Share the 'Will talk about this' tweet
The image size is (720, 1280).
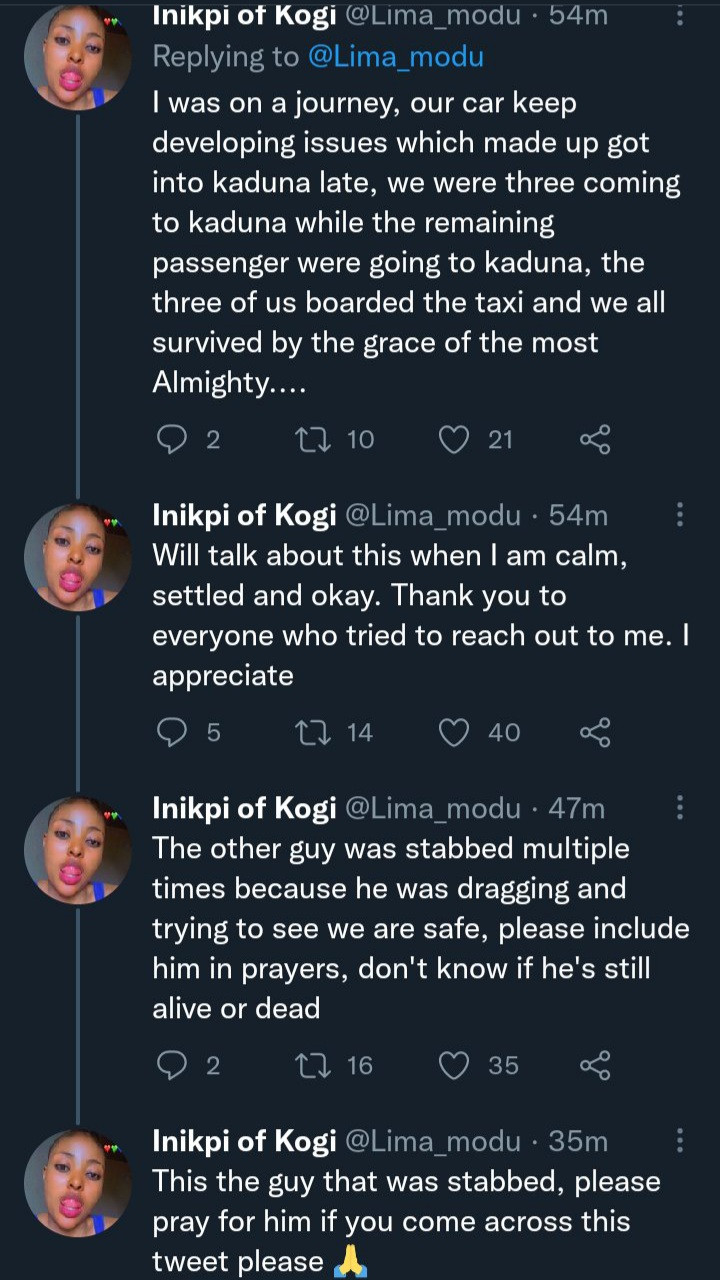tap(595, 732)
